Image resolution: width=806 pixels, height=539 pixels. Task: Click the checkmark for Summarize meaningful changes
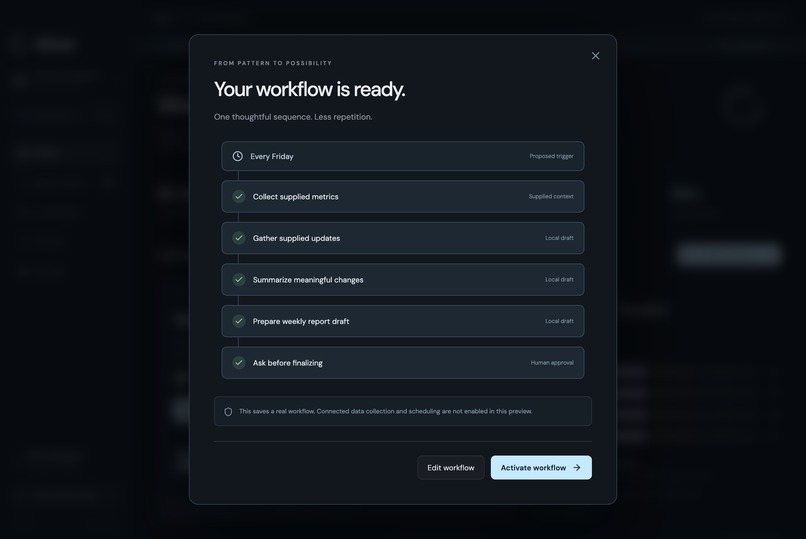tap(239, 280)
